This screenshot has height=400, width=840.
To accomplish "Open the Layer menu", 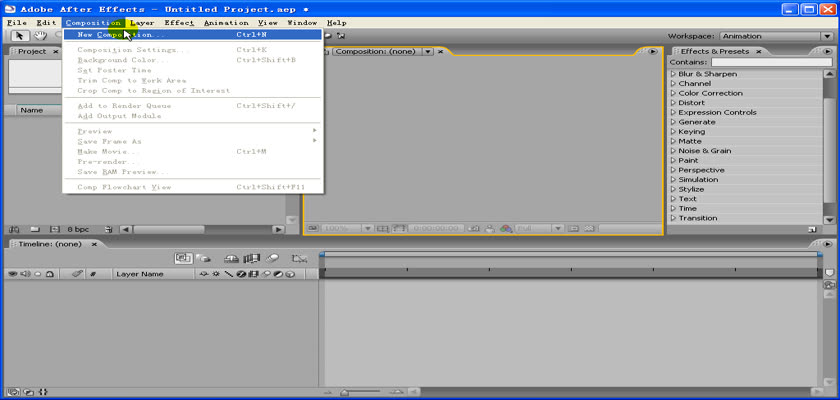I will 142,23.
